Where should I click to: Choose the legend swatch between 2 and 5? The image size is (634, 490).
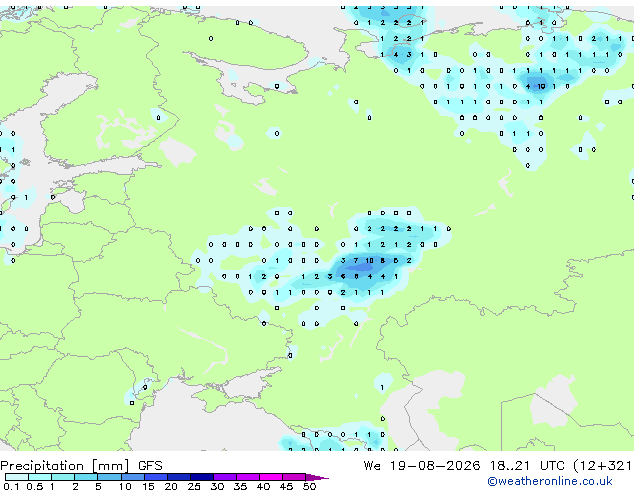(x=86, y=477)
